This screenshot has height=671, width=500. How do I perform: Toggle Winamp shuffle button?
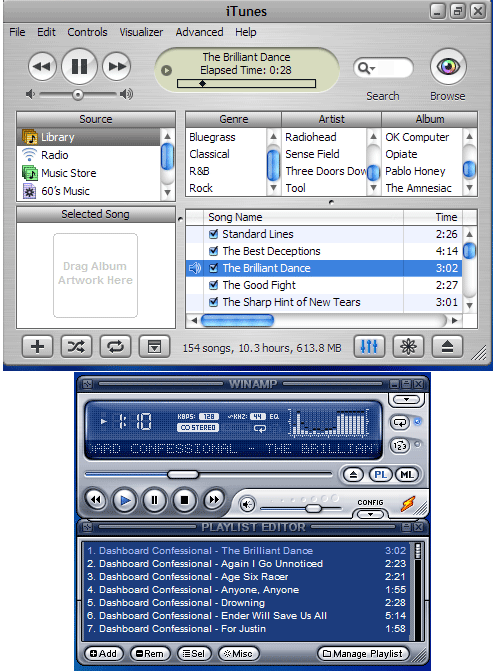pyautogui.click(x=400, y=446)
